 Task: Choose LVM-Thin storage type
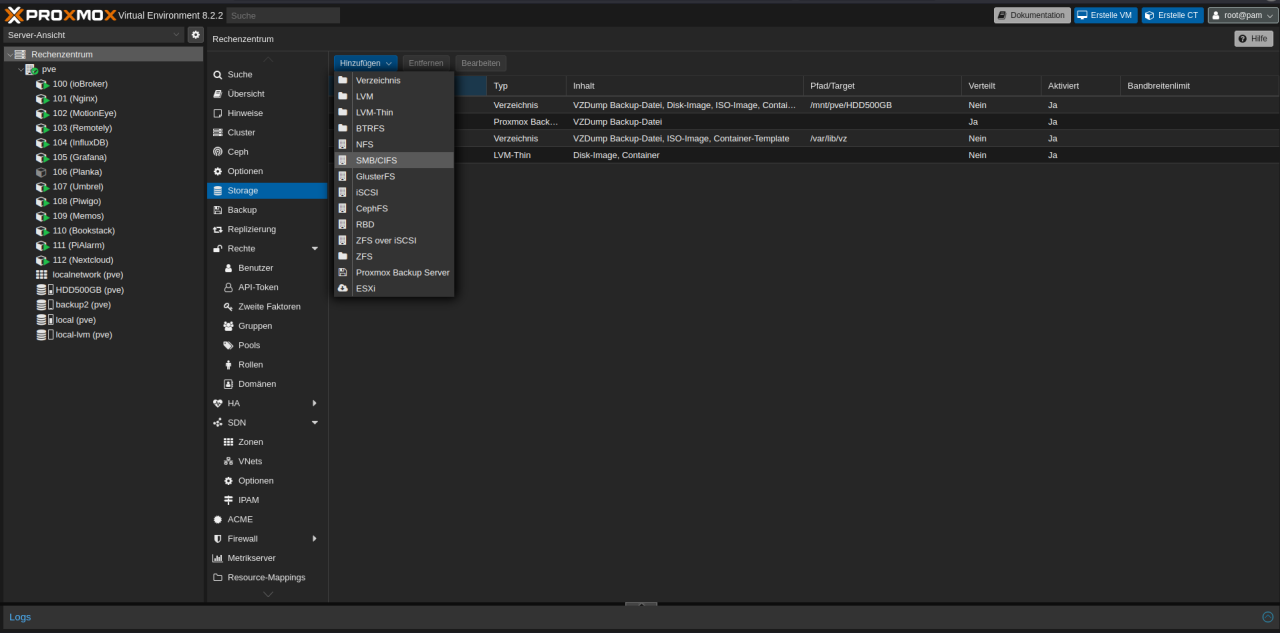(x=394, y=112)
